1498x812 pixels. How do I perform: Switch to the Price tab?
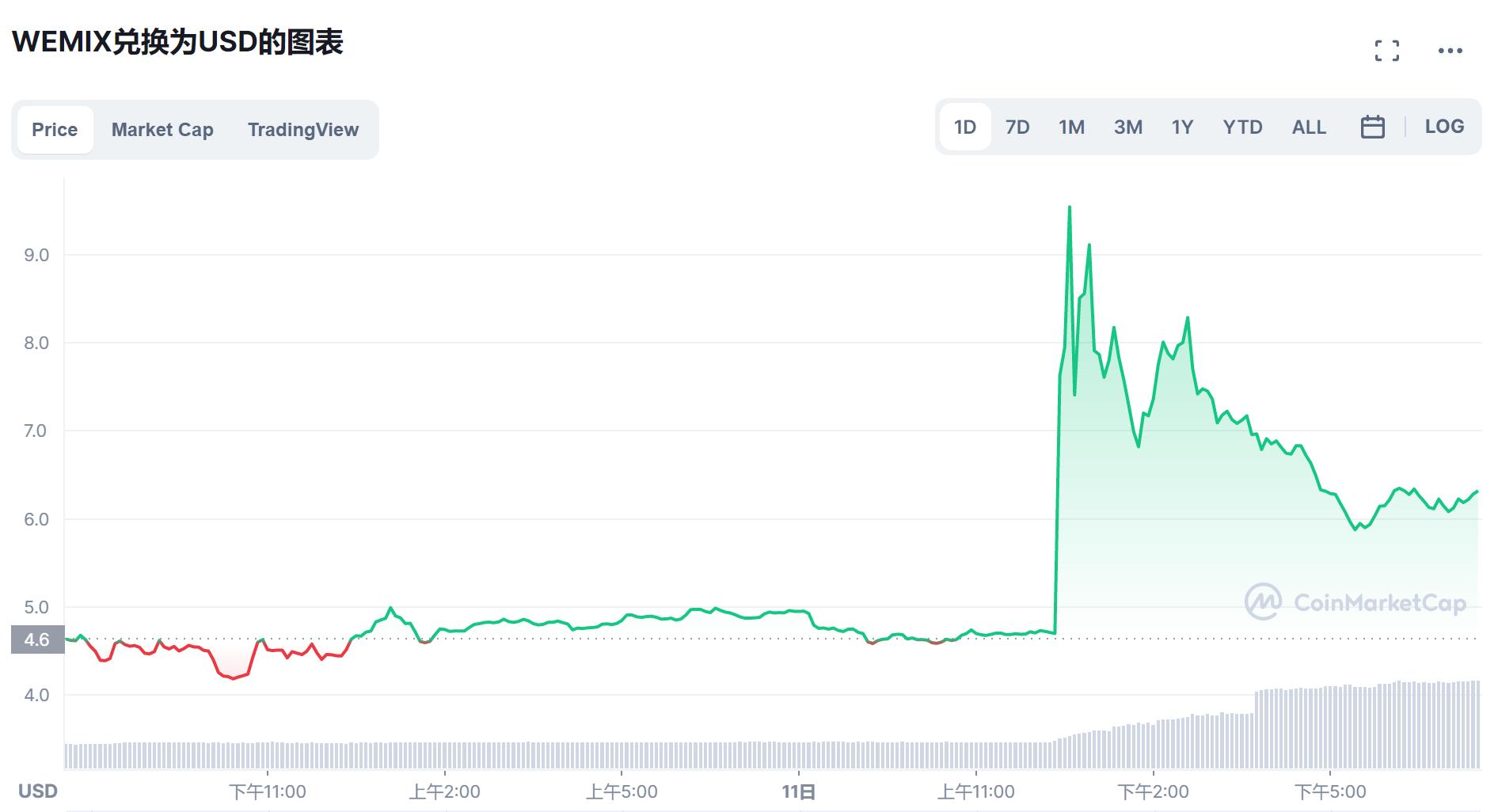click(55, 130)
